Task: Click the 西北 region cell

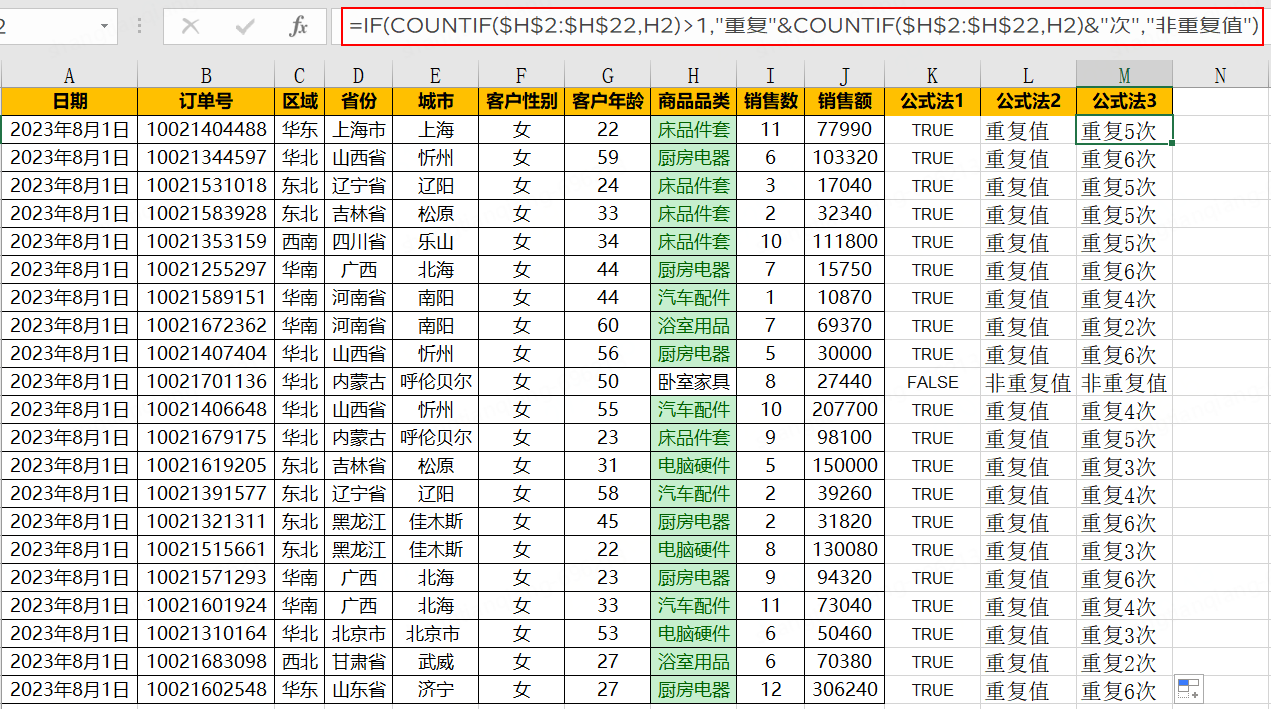Action: tap(300, 662)
